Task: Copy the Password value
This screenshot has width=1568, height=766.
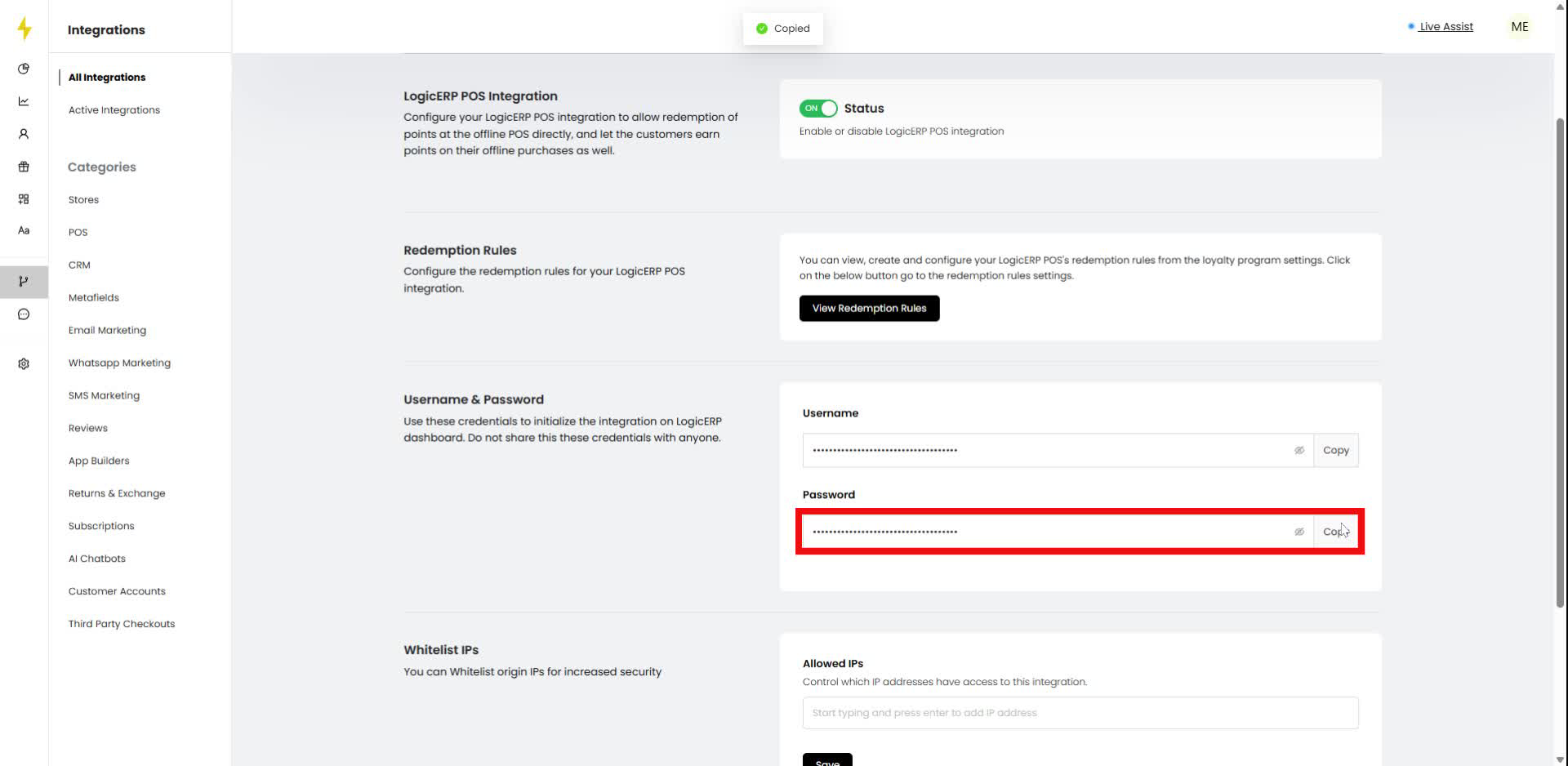Action: (x=1336, y=531)
